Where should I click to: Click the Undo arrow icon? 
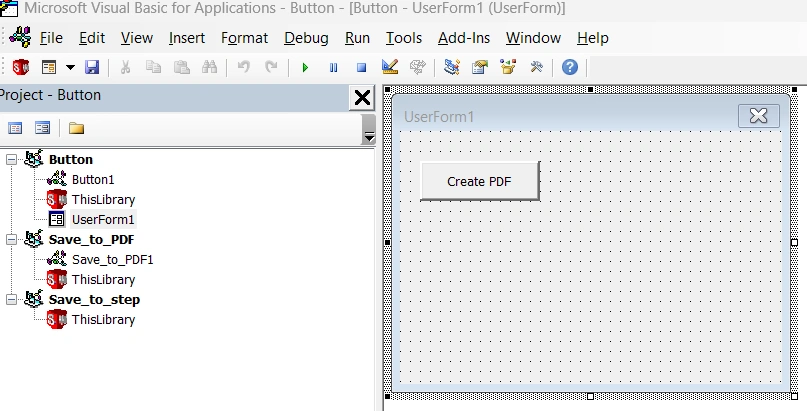tap(243, 67)
